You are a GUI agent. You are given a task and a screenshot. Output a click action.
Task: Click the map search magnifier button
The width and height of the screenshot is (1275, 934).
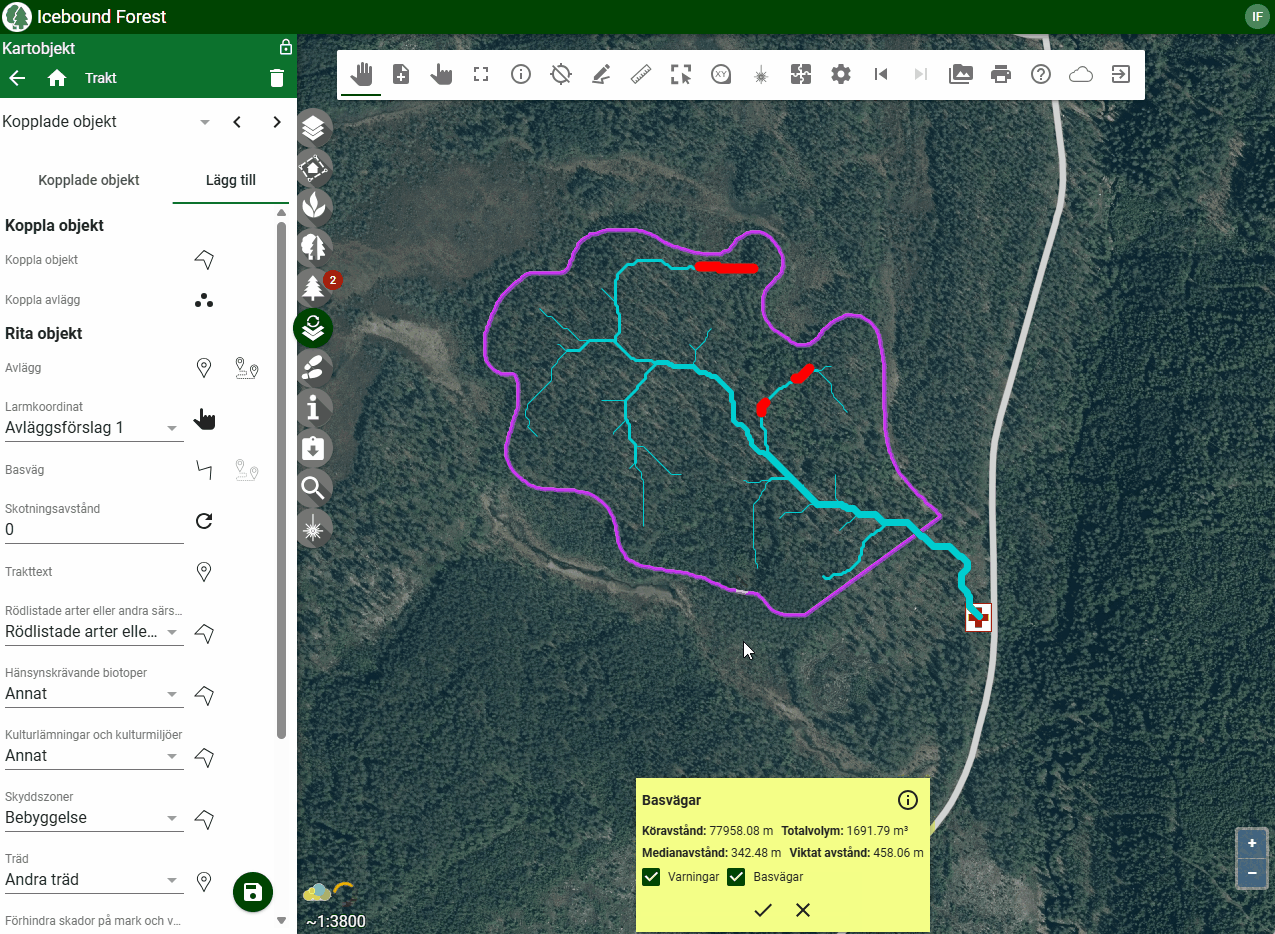(314, 488)
